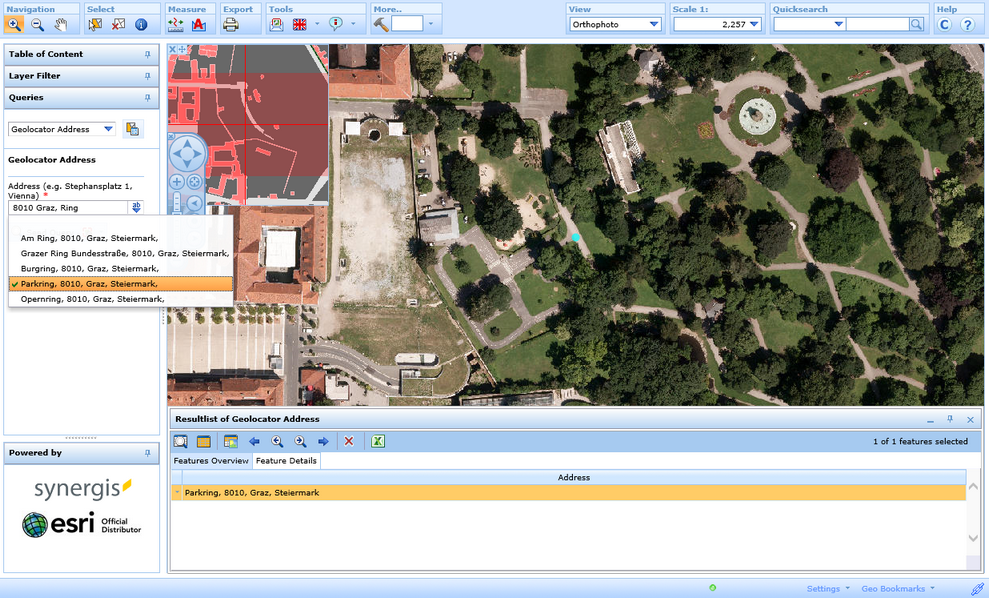Select the text annotation measure tool
The height and width of the screenshot is (598, 989).
click(198, 24)
